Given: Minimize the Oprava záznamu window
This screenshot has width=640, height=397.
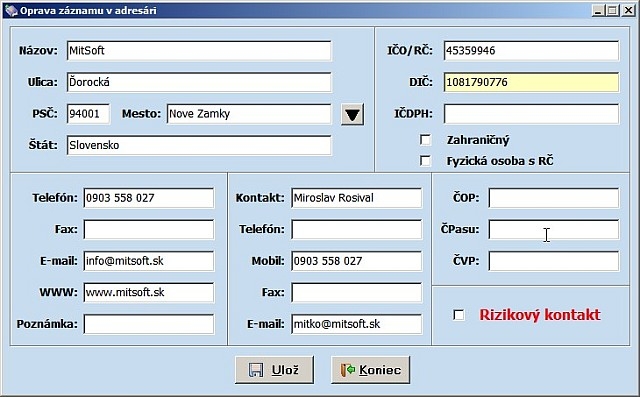Looking at the screenshot, I should (598, 10).
